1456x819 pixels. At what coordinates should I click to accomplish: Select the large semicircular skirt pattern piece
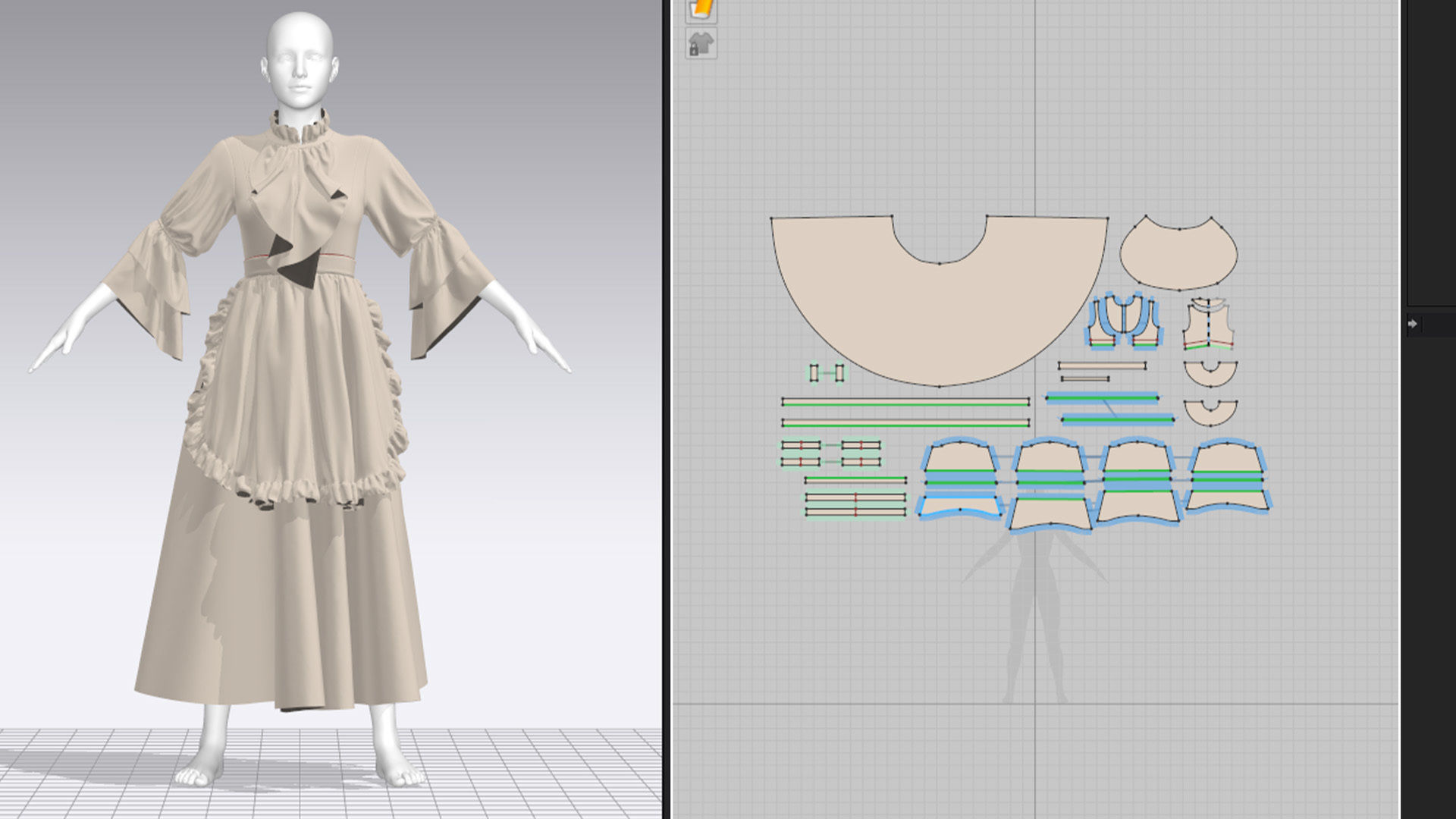(939, 318)
